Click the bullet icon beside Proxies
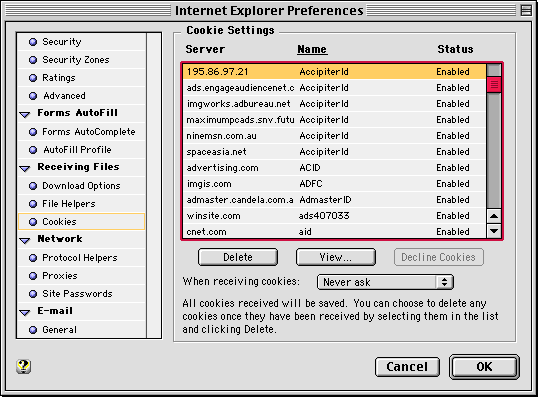Screen dimensions: 538x397 click(33, 276)
